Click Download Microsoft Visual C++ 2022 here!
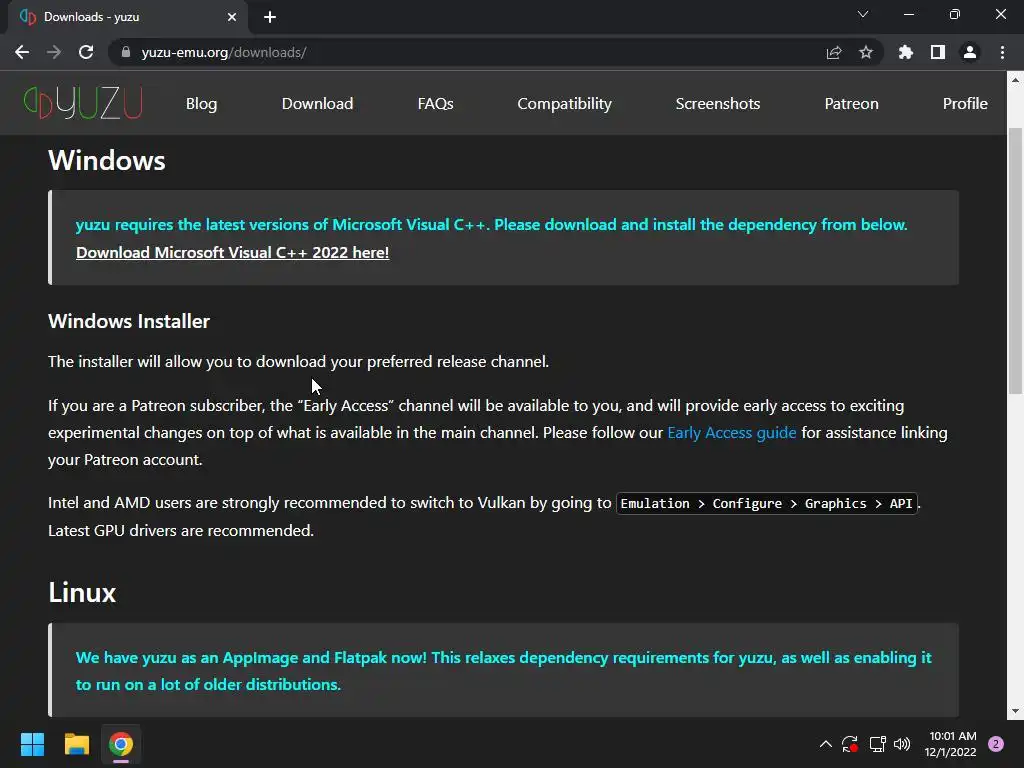Viewport: 1024px width, 768px height. [232, 253]
